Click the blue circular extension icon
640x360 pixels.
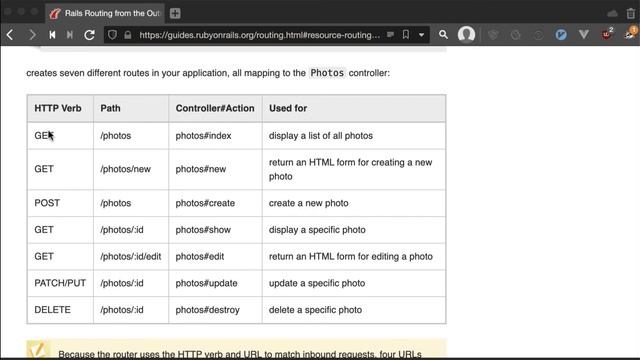[x=561, y=35]
